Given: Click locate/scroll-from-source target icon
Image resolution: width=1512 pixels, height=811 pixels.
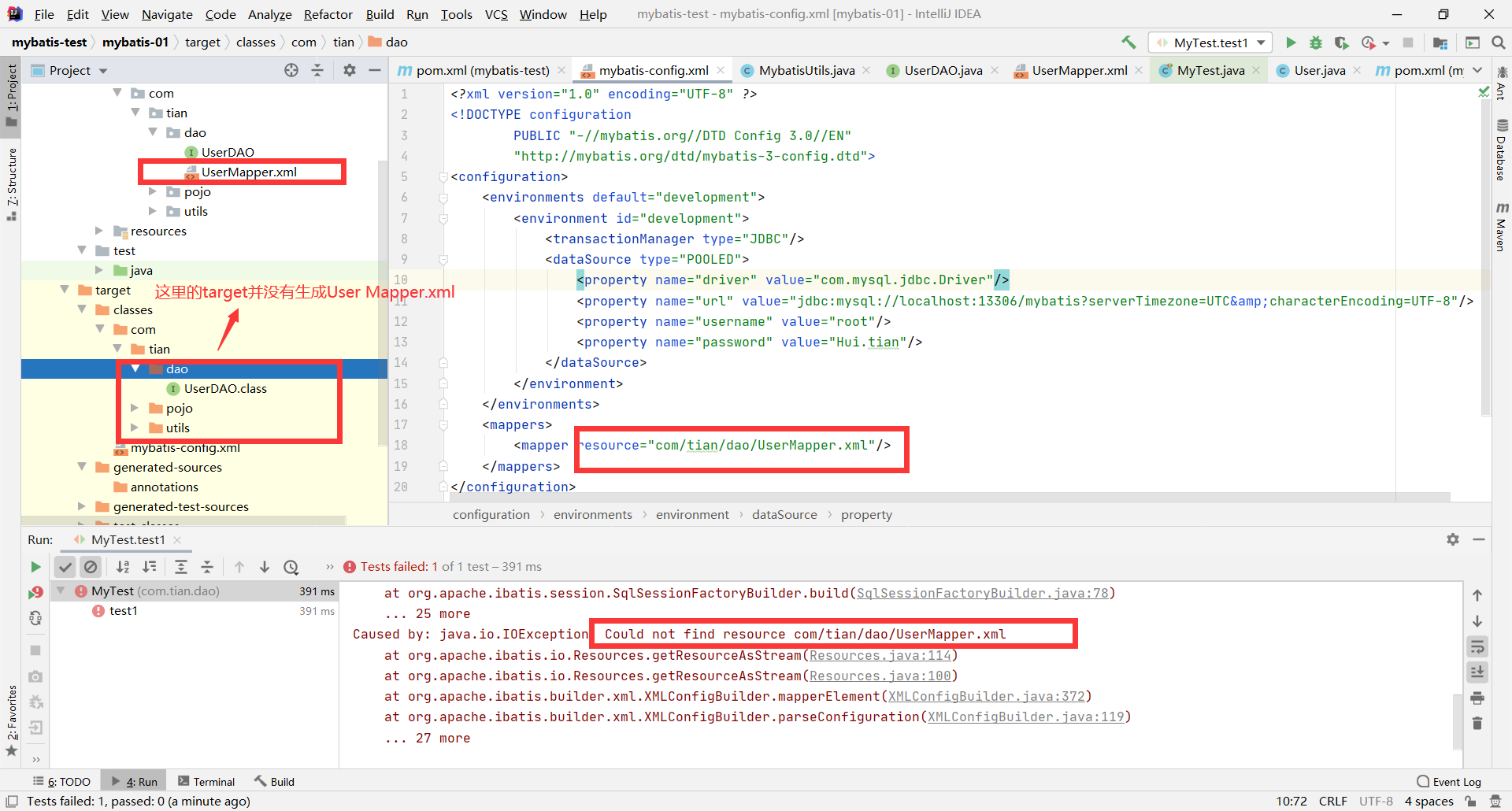Looking at the screenshot, I should pos(291,70).
